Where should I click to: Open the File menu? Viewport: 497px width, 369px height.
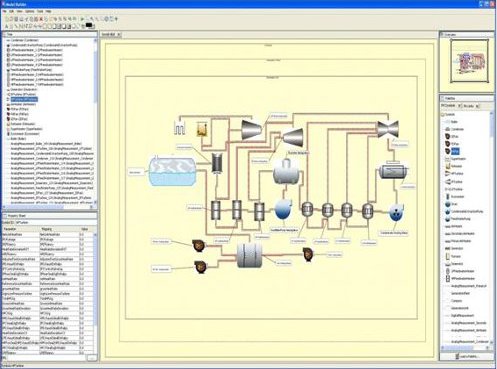pos(4,11)
